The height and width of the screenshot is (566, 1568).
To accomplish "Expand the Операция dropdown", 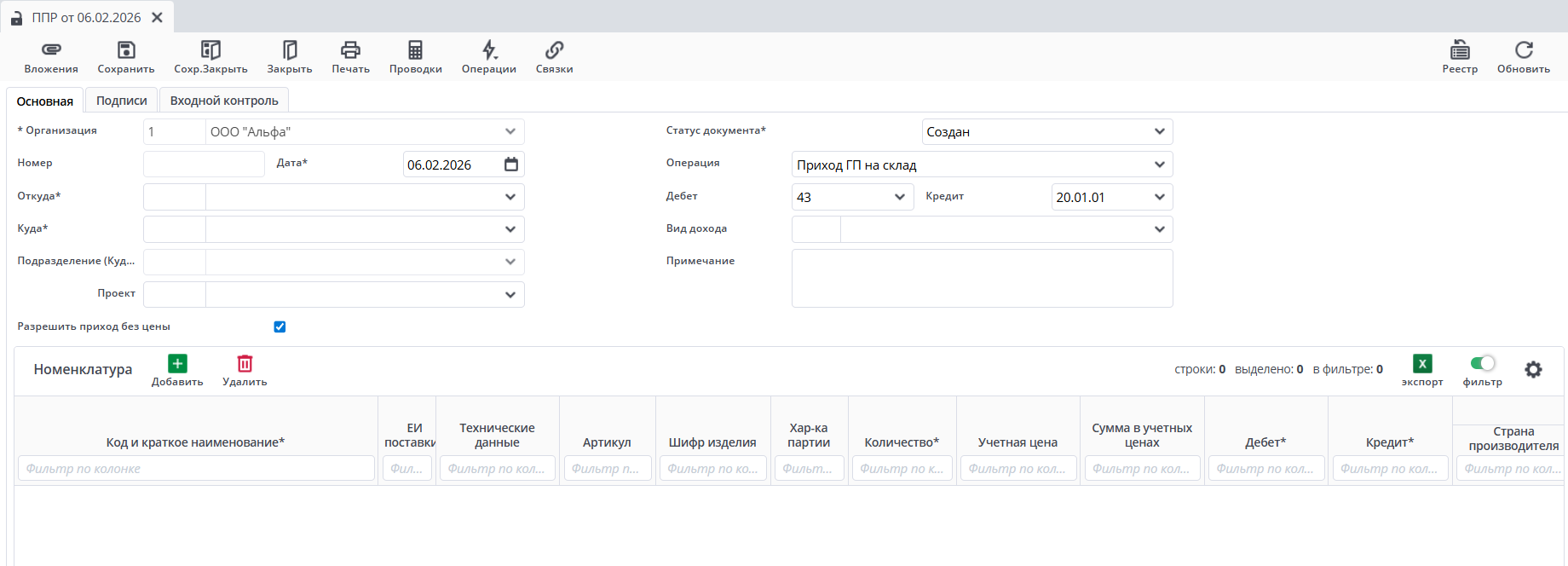I will [1159, 165].
